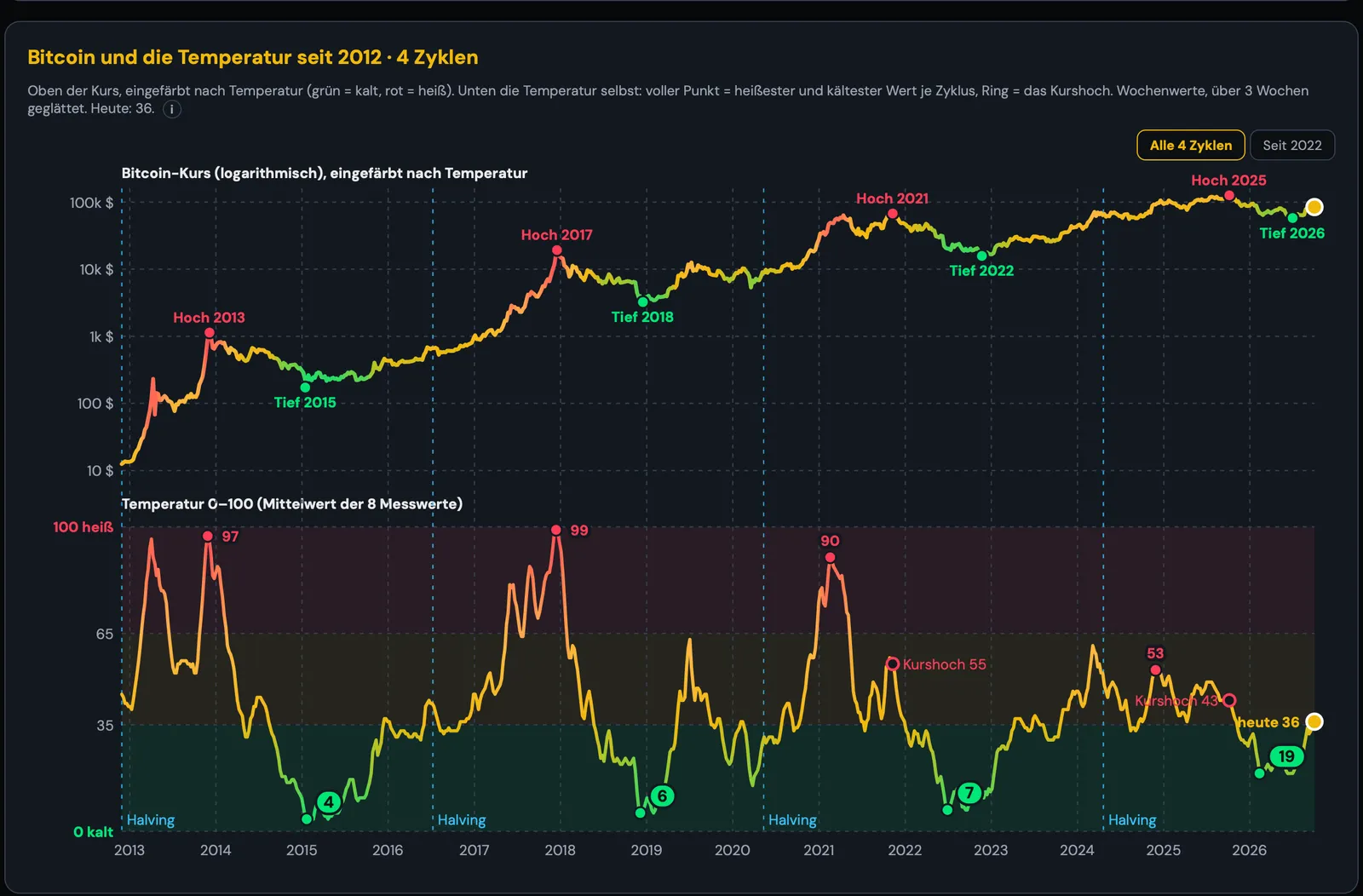The image size is (1363, 896).
Task: Click the green badge with value 7
Action: 969,793
